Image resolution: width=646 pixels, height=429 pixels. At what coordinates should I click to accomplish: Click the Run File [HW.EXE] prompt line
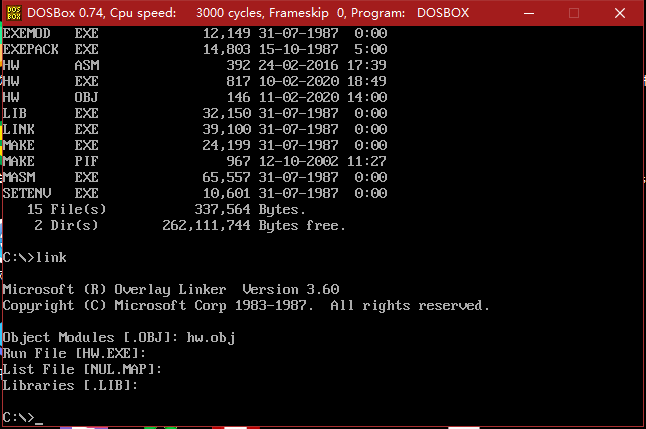(x=75, y=353)
